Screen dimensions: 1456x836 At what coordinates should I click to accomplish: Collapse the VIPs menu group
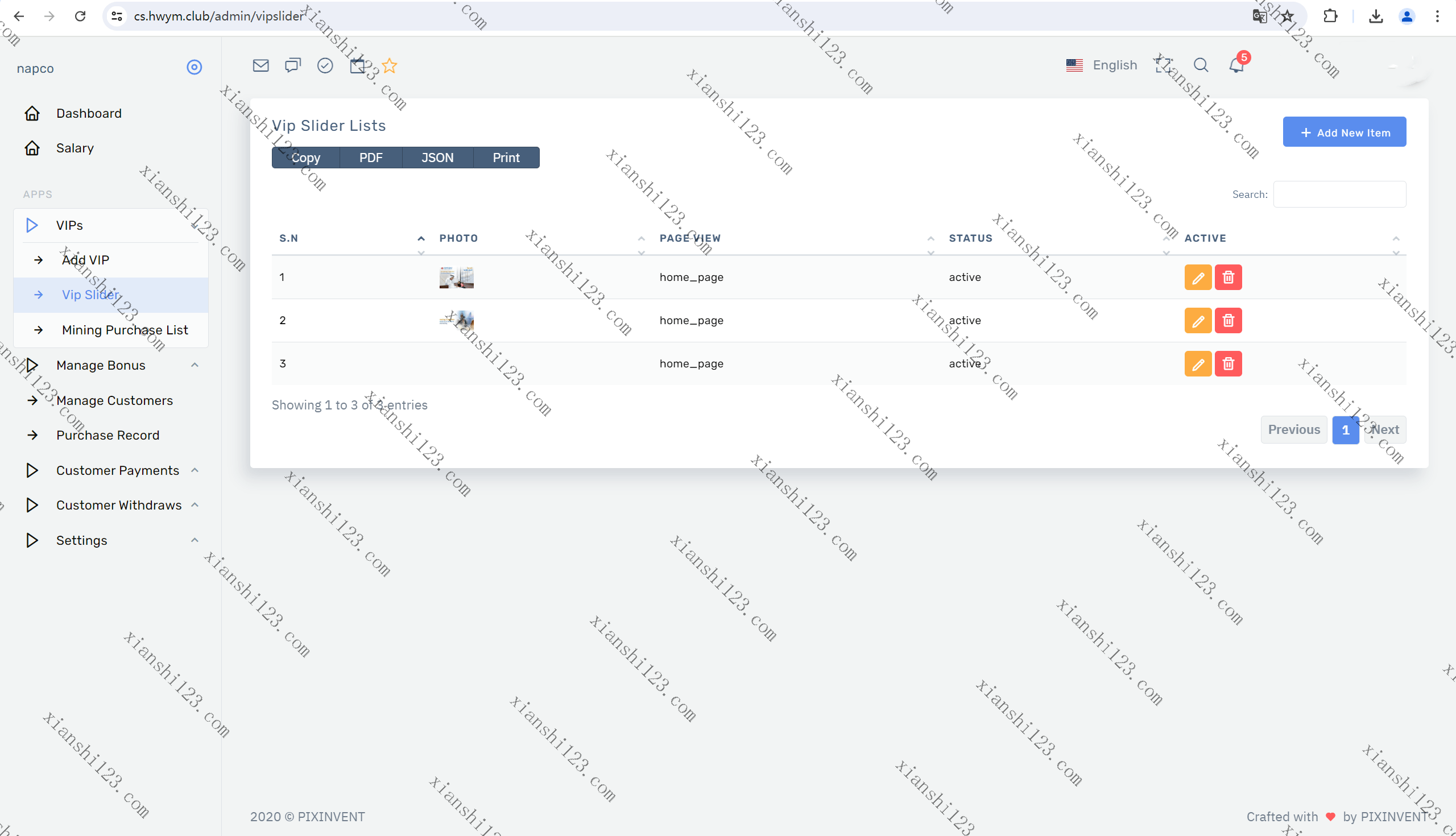[111, 225]
